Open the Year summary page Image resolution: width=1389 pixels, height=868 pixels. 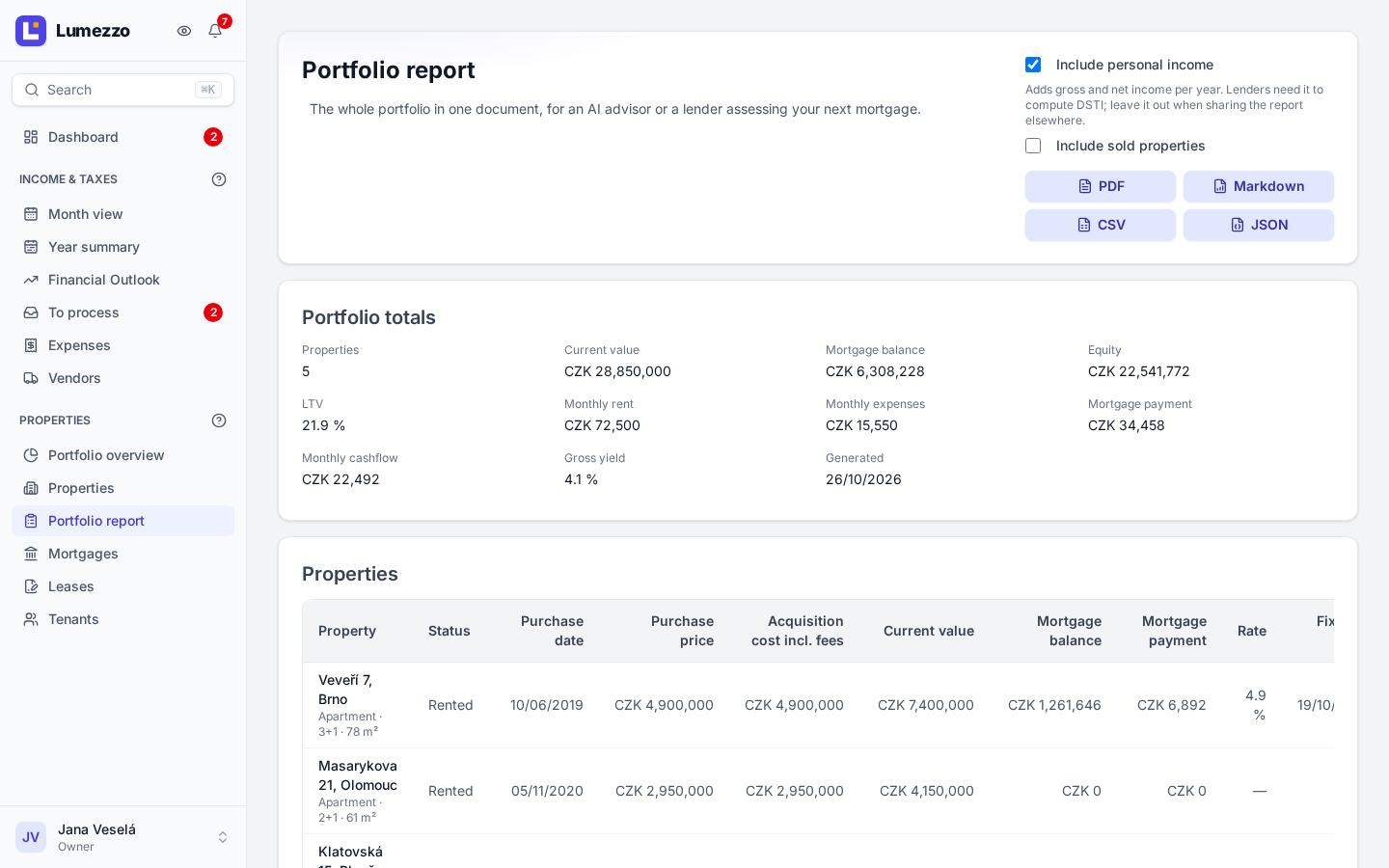pyautogui.click(x=123, y=247)
